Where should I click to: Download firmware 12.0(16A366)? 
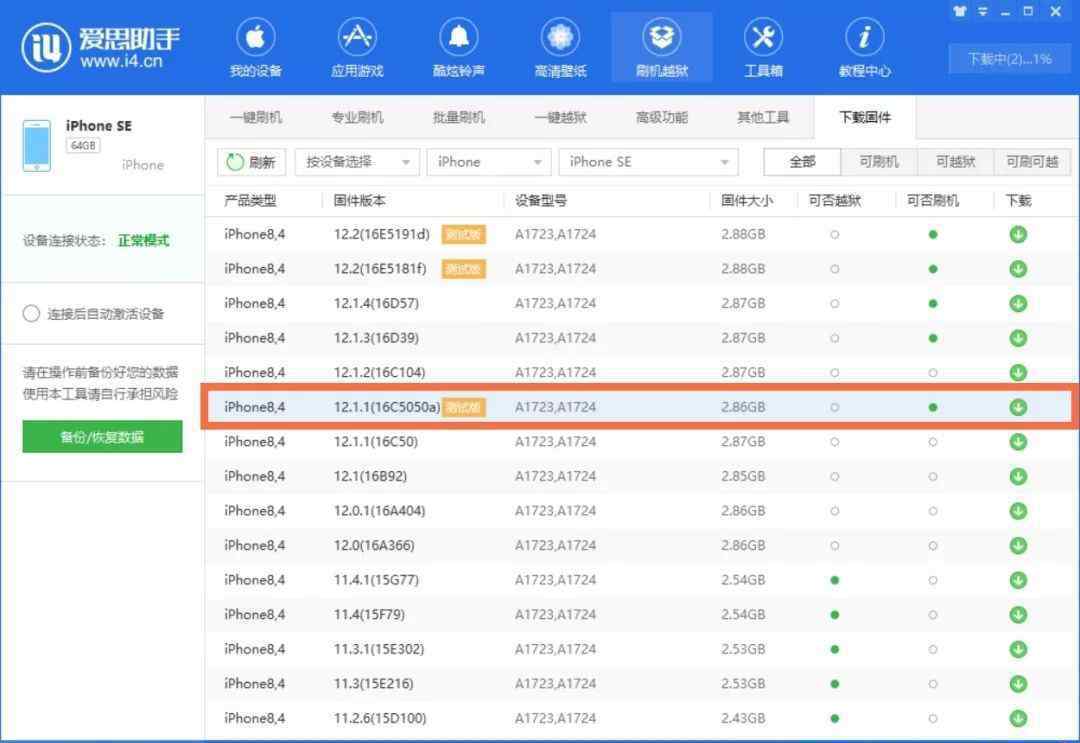(x=1018, y=545)
